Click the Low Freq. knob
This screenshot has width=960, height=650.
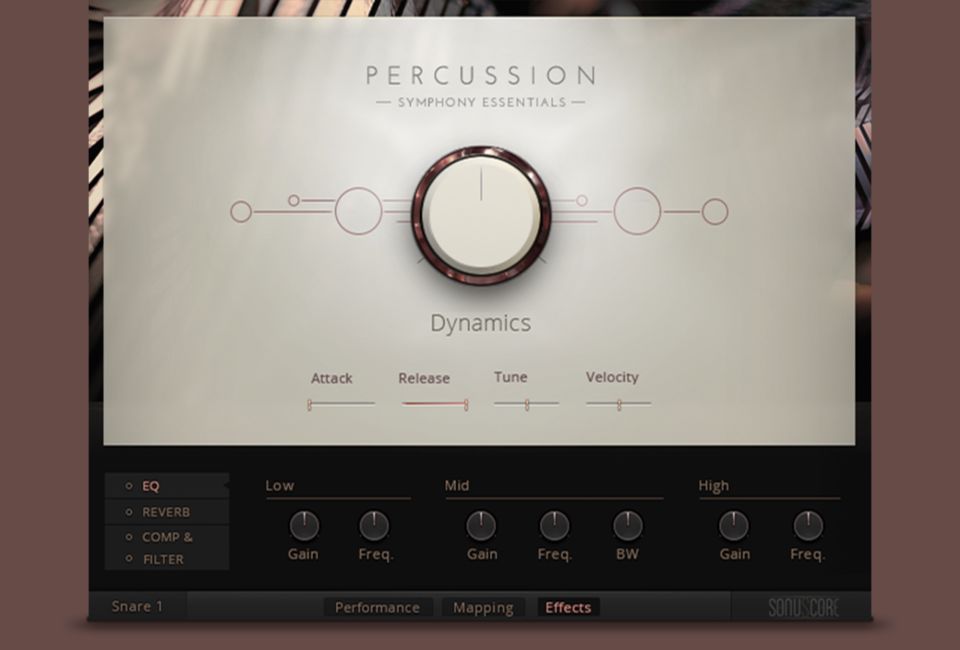pyautogui.click(x=374, y=525)
